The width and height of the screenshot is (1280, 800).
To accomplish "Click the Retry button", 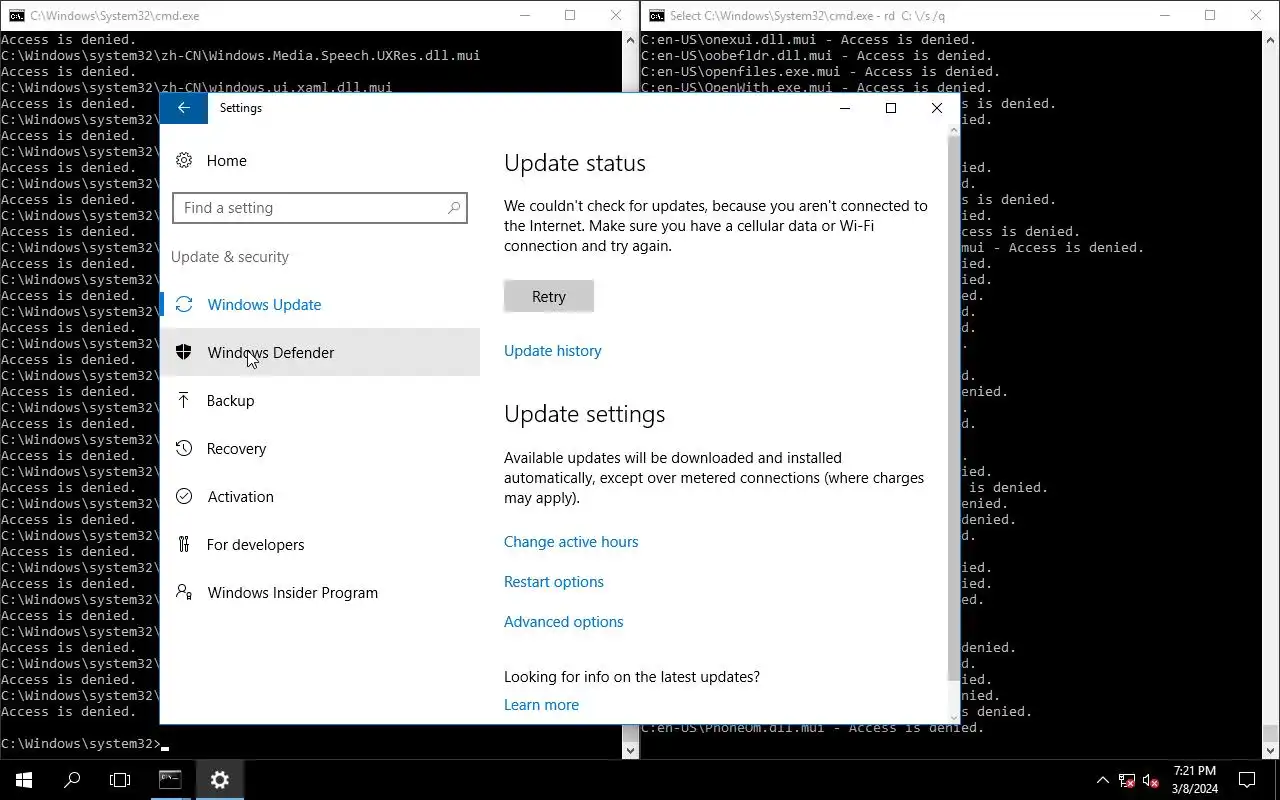I will tap(549, 296).
